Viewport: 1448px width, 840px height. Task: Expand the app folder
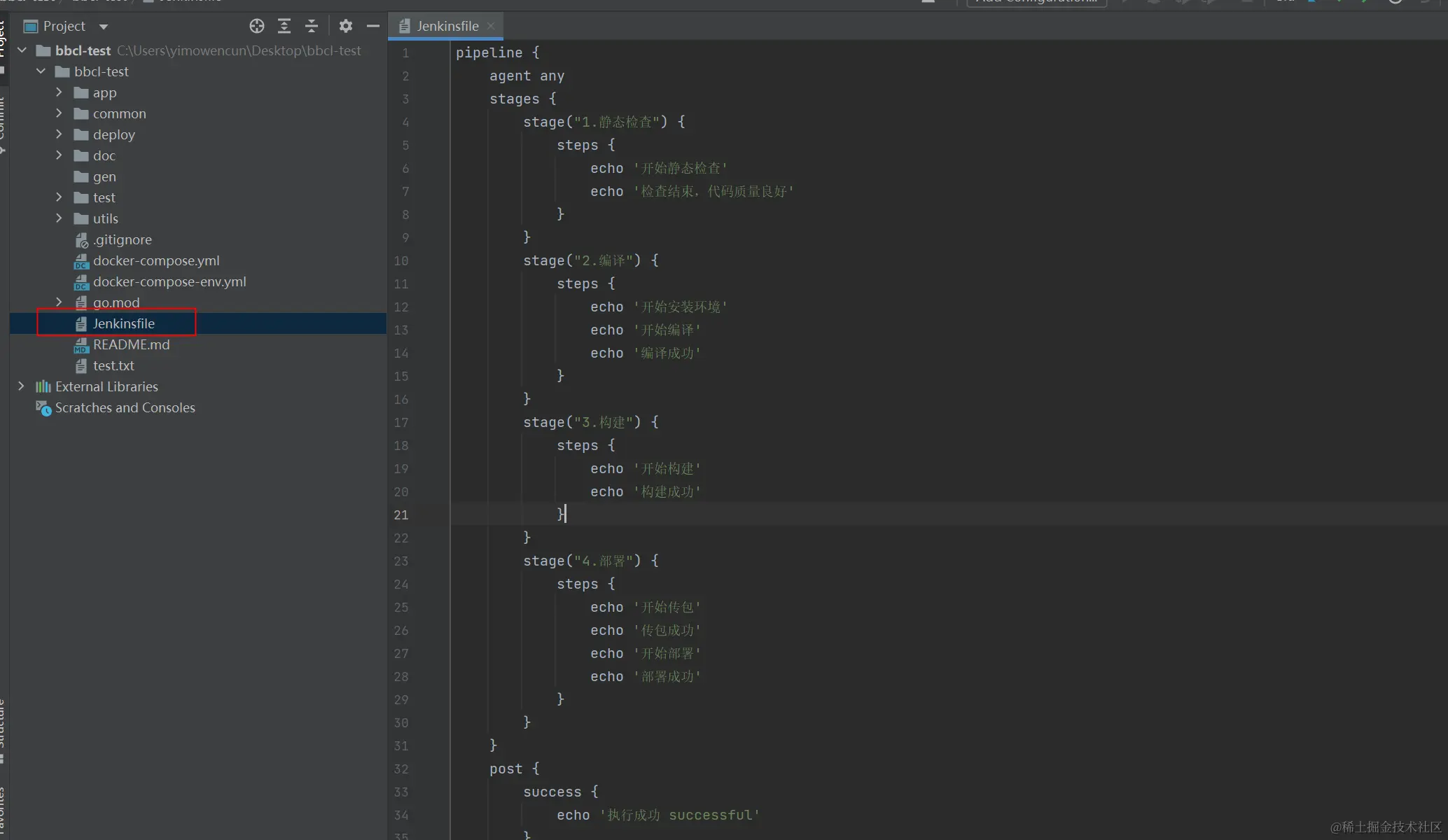click(59, 92)
